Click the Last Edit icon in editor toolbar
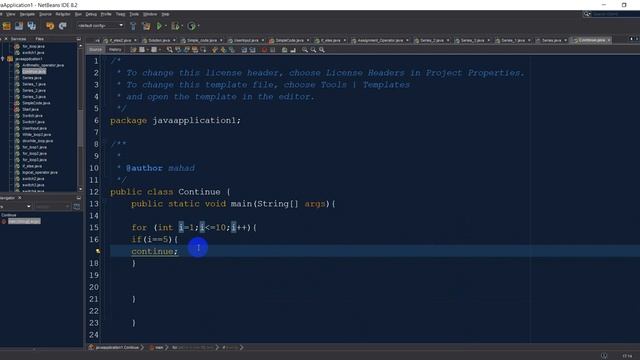 coord(133,50)
